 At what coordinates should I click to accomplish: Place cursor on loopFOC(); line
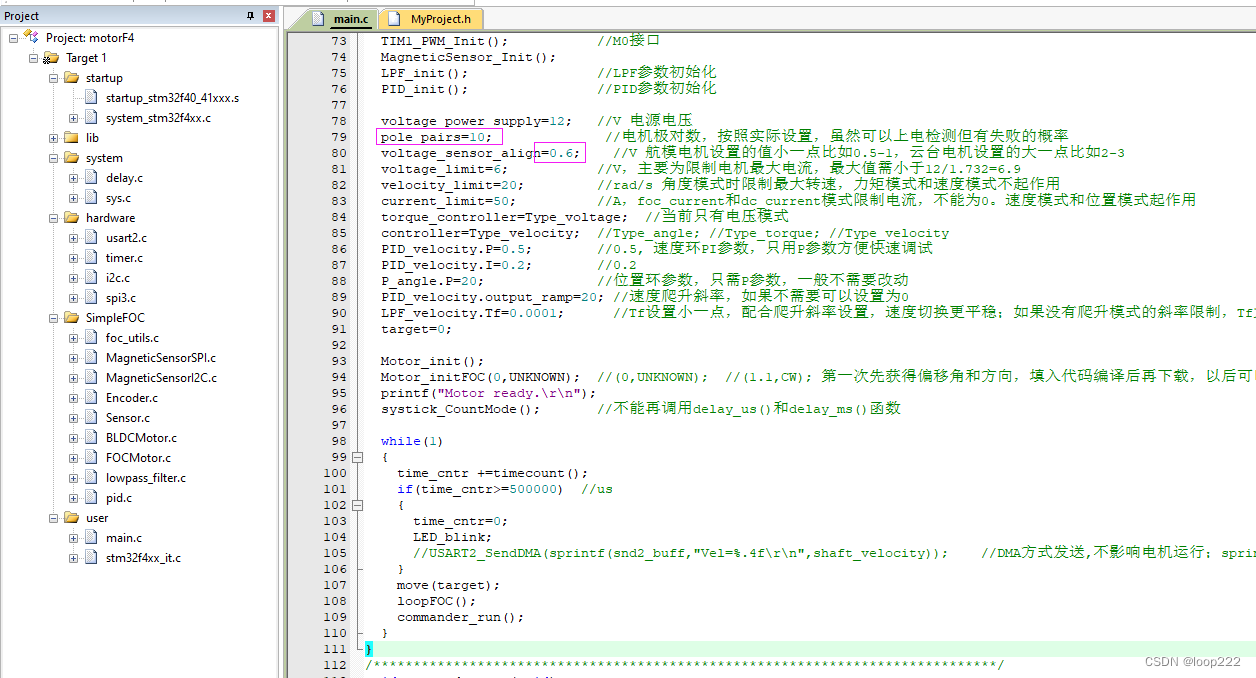(437, 601)
